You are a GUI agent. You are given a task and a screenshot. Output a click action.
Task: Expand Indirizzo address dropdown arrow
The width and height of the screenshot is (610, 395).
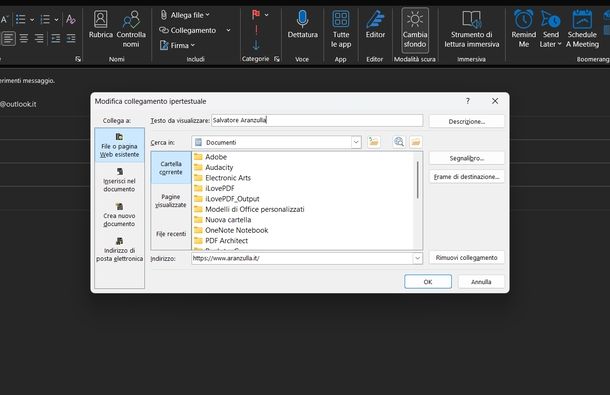(417, 258)
